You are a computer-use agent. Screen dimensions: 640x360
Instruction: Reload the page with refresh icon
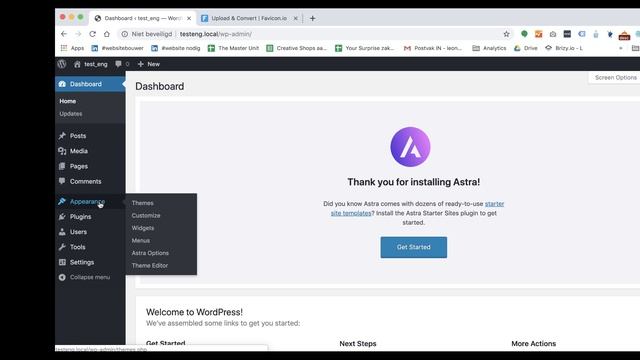(93, 34)
